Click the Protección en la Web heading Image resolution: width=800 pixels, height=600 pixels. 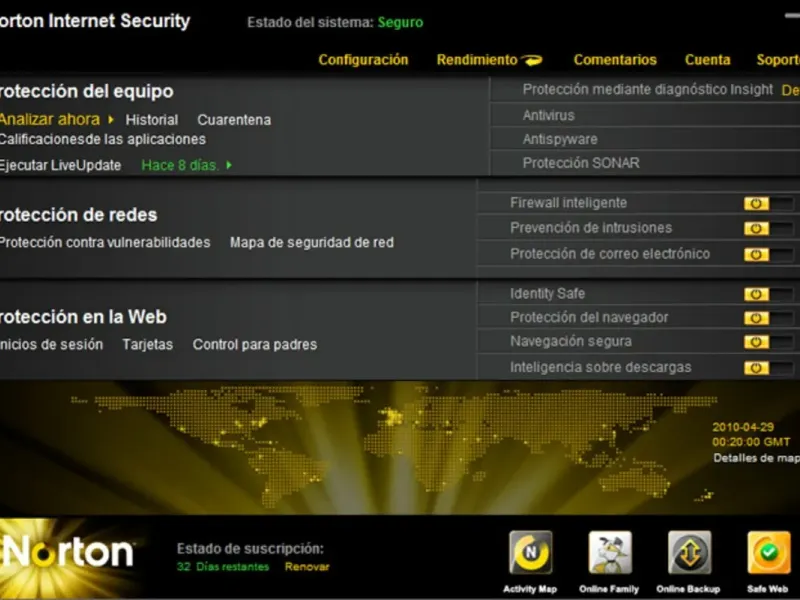point(83,317)
